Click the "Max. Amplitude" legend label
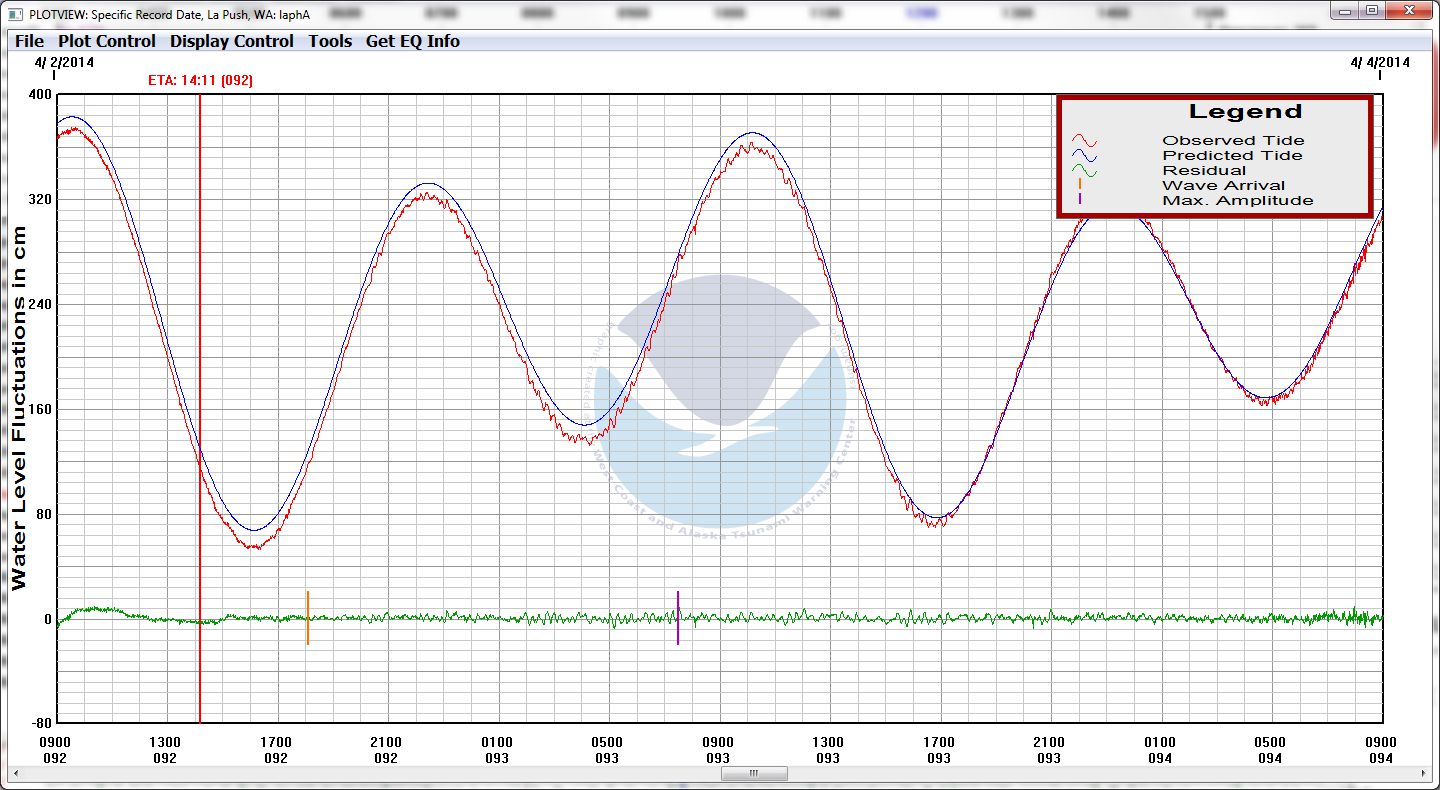Viewport: 1440px width, 790px height. pyautogui.click(x=1238, y=200)
